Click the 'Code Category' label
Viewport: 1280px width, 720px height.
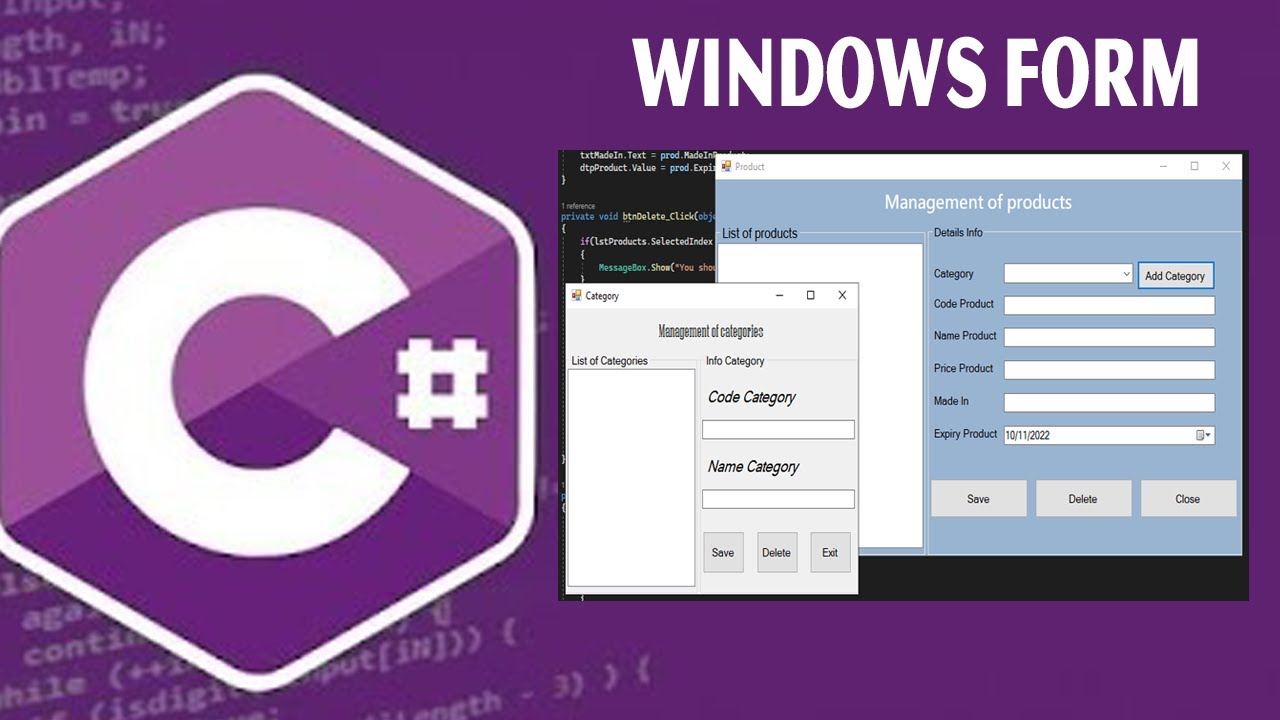coord(752,397)
